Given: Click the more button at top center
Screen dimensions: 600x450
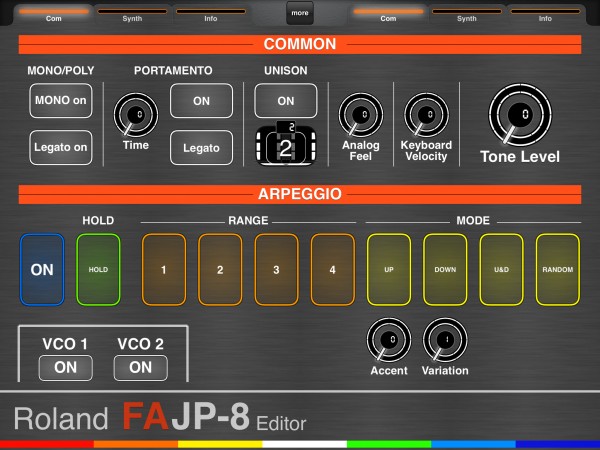Looking at the screenshot, I should pyautogui.click(x=300, y=13).
